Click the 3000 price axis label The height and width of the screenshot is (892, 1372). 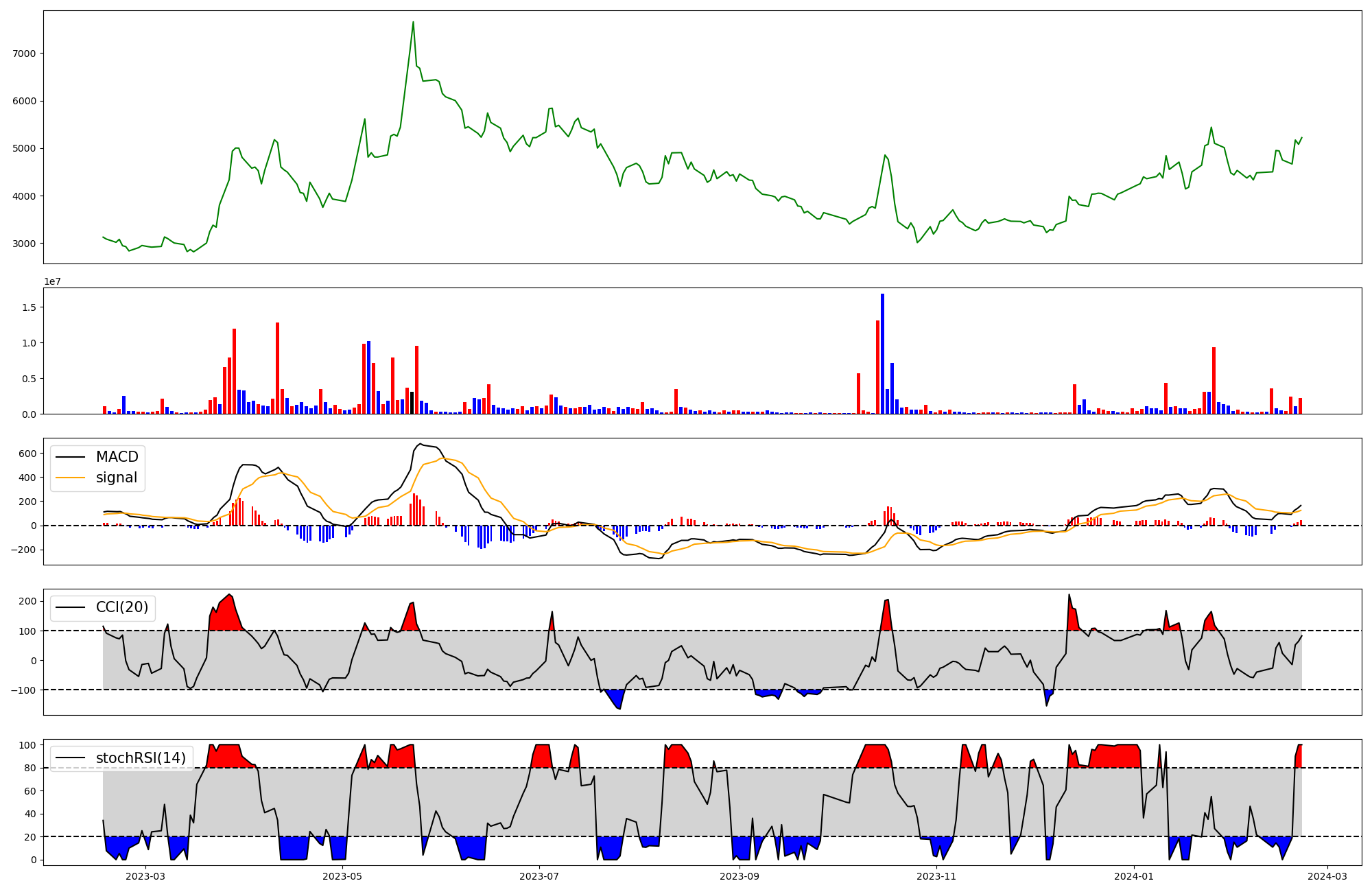tap(24, 244)
